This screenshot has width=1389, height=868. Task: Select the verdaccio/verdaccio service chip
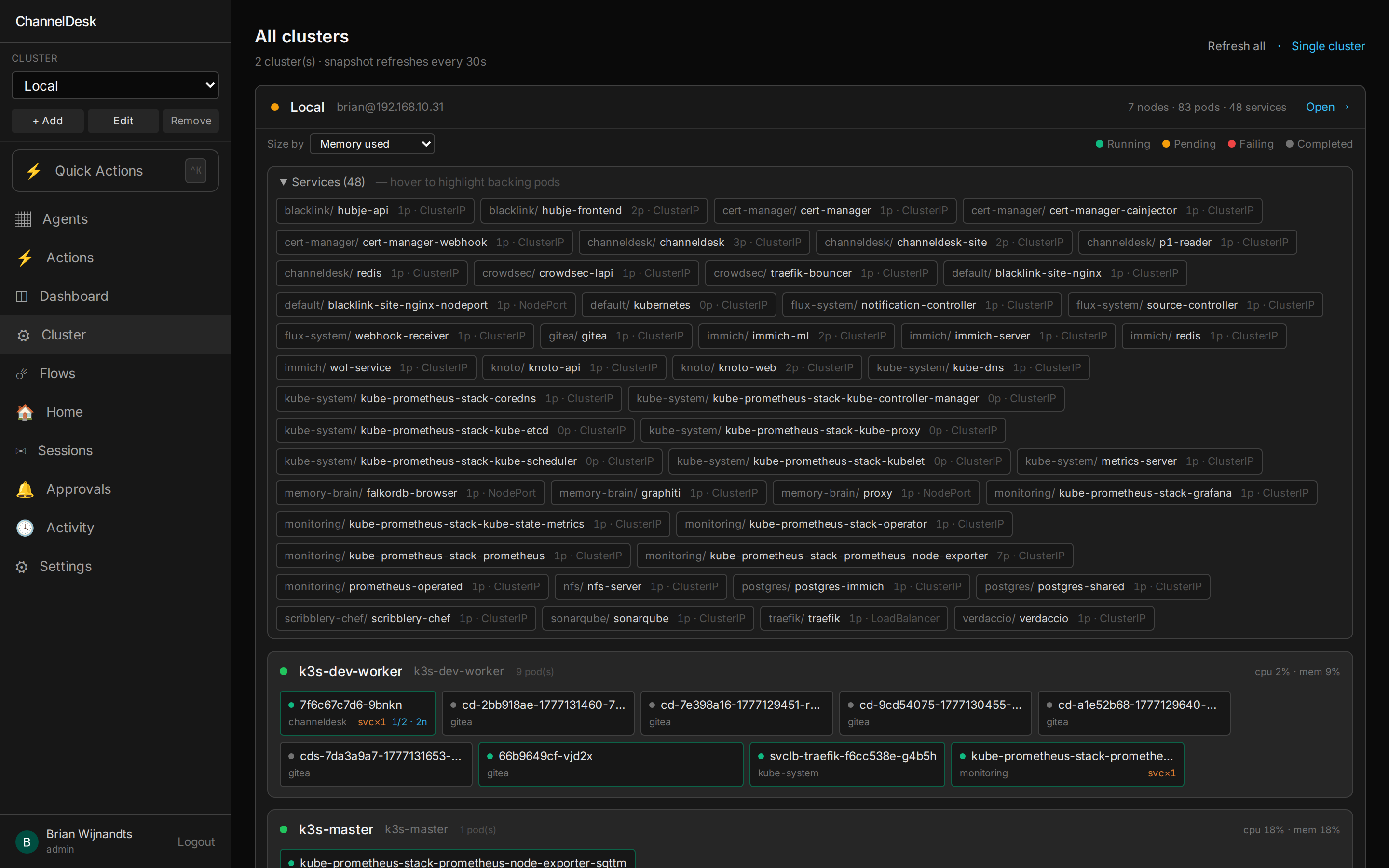tap(1054, 618)
